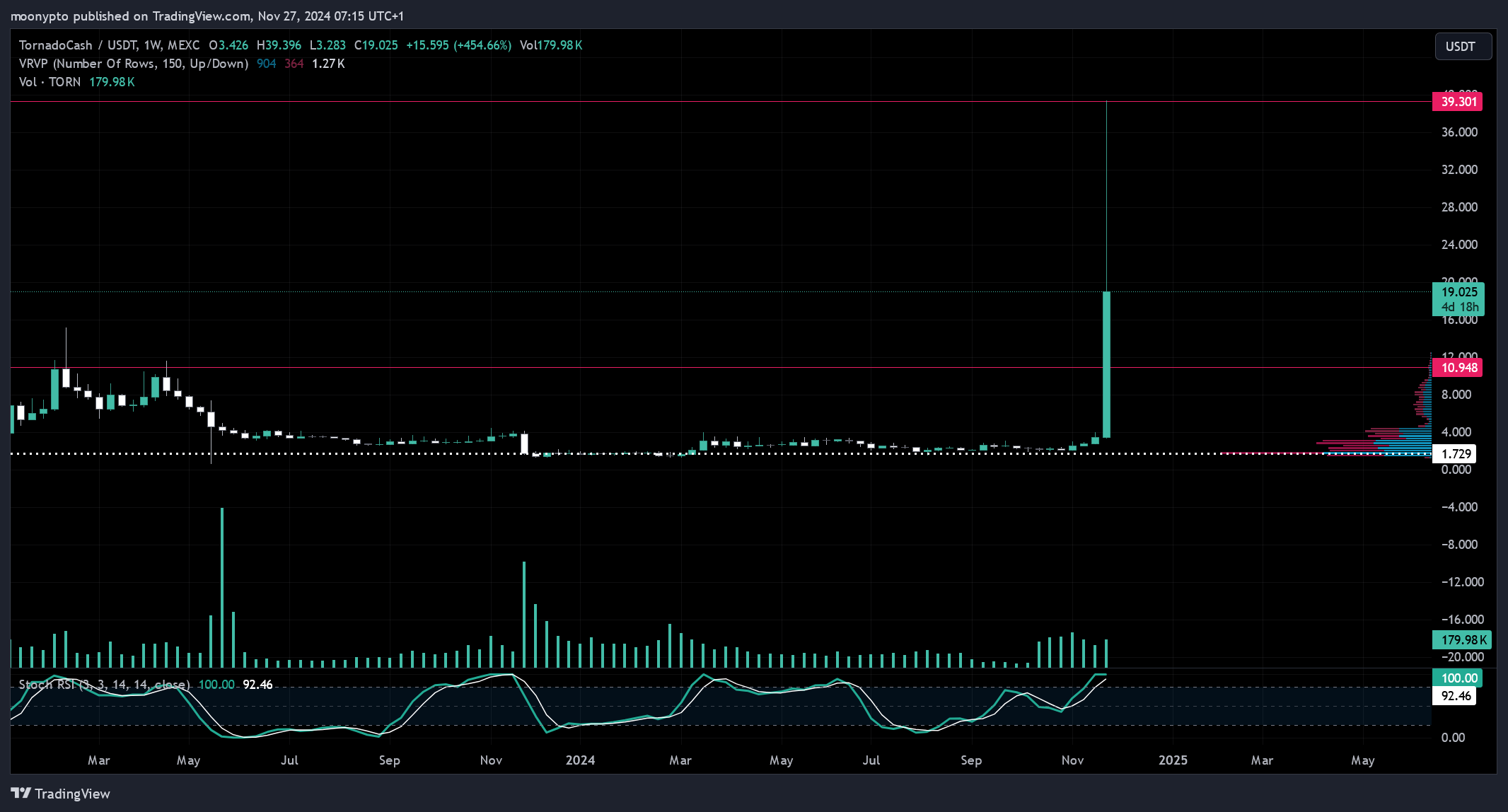Click the 10.948 red price label
The width and height of the screenshot is (1508, 812).
click(1458, 368)
